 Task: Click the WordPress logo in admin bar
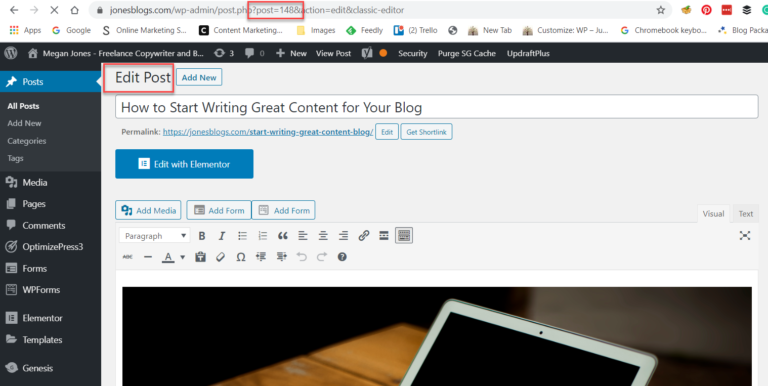pos(10,53)
